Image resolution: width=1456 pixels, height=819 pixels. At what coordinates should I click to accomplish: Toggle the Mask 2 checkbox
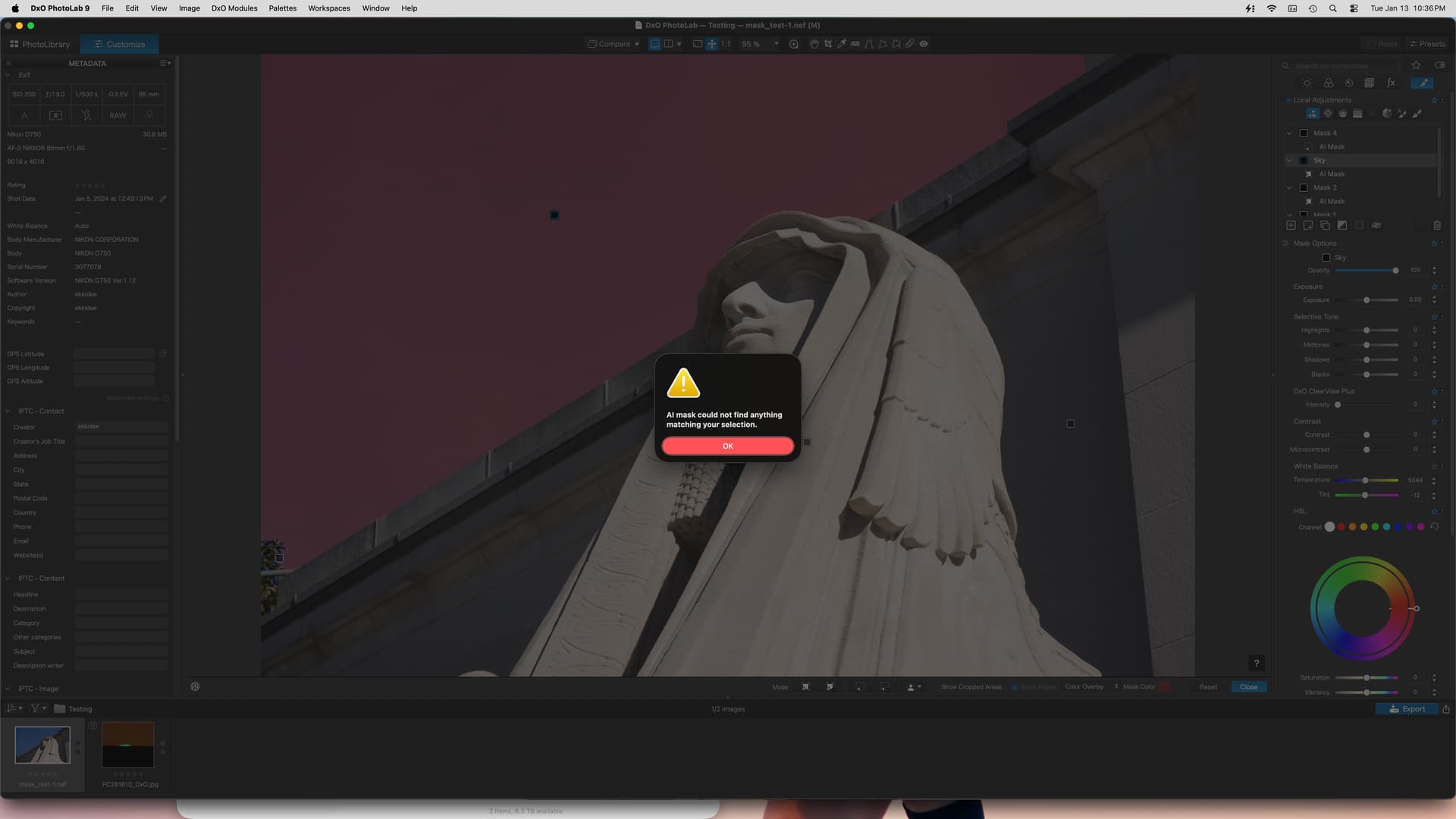(x=1304, y=187)
